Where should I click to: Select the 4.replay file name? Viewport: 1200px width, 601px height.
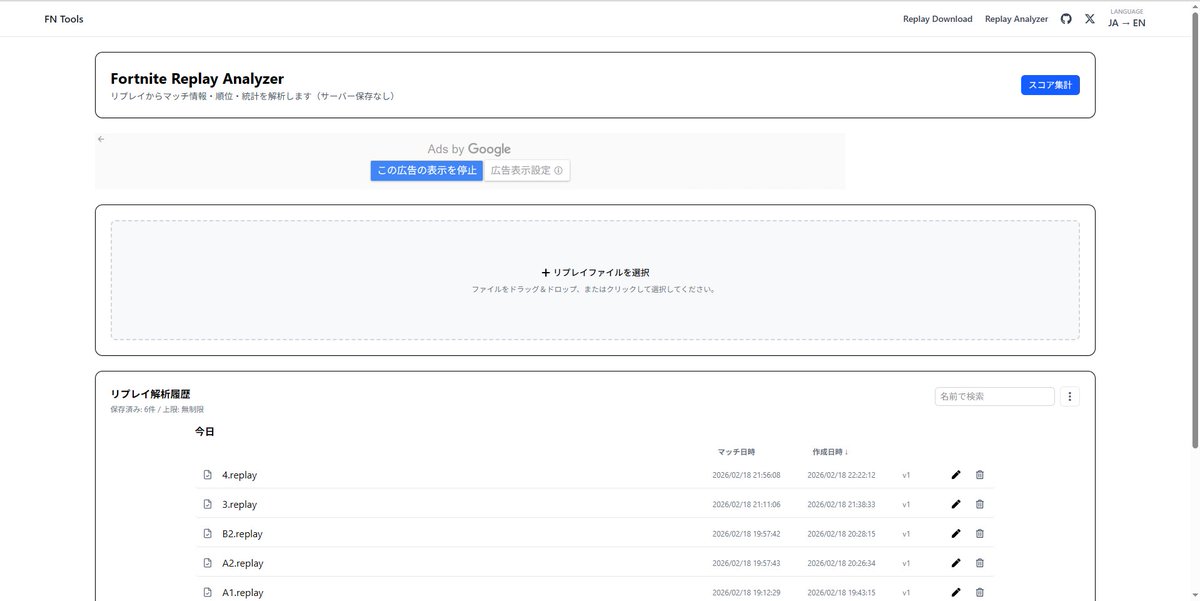pyautogui.click(x=239, y=475)
